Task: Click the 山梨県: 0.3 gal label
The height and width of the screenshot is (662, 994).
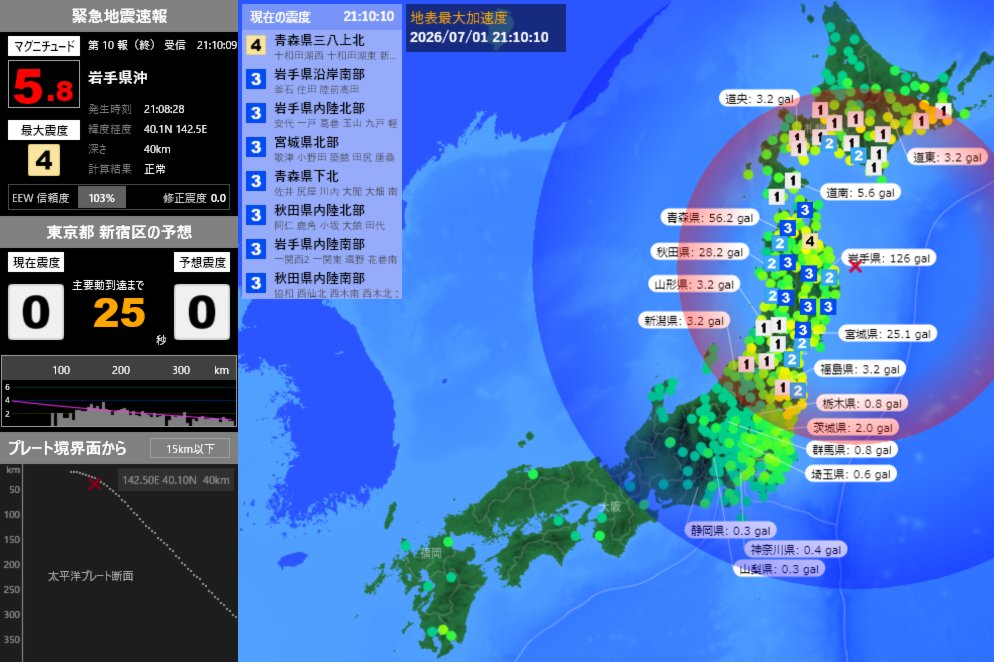Action: point(779,569)
